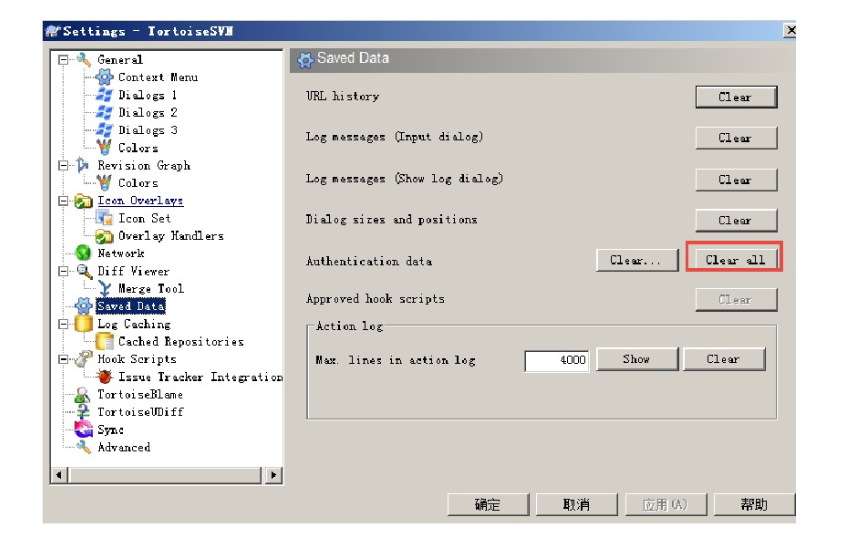Image resolution: width=844 pixels, height=537 pixels.
Task: Click the General wrench icon
Action: click(83, 59)
